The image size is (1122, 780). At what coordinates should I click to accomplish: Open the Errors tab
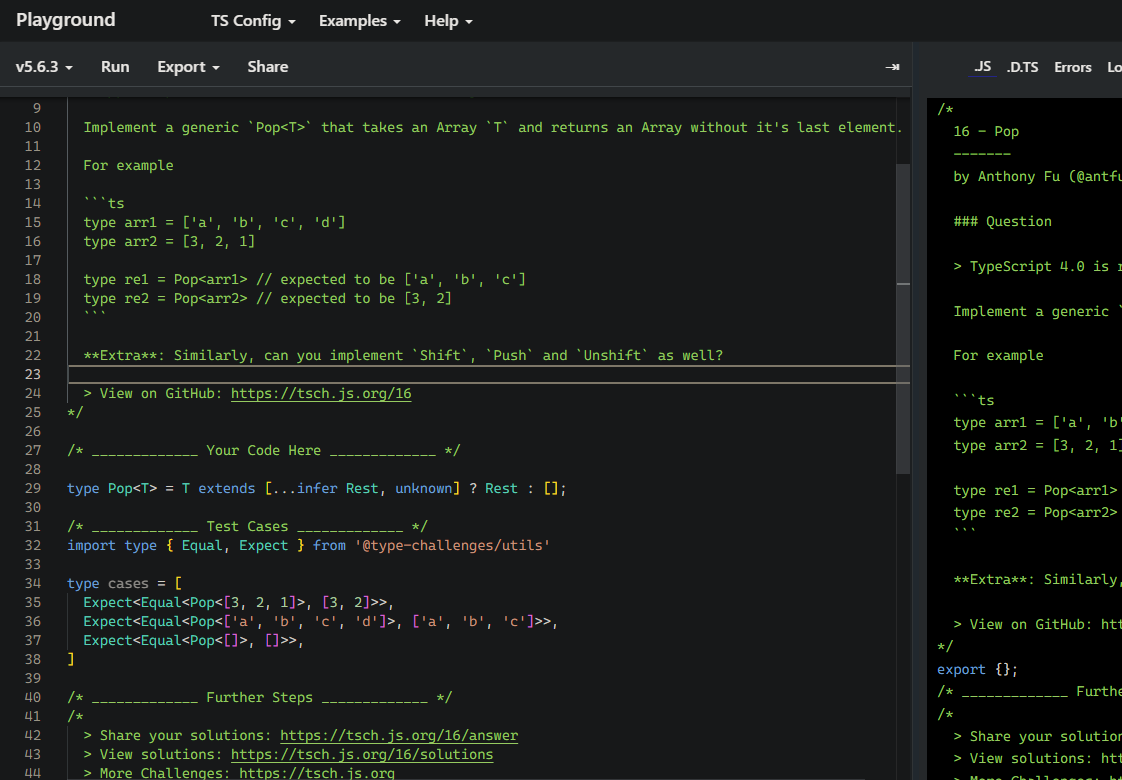point(1072,67)
